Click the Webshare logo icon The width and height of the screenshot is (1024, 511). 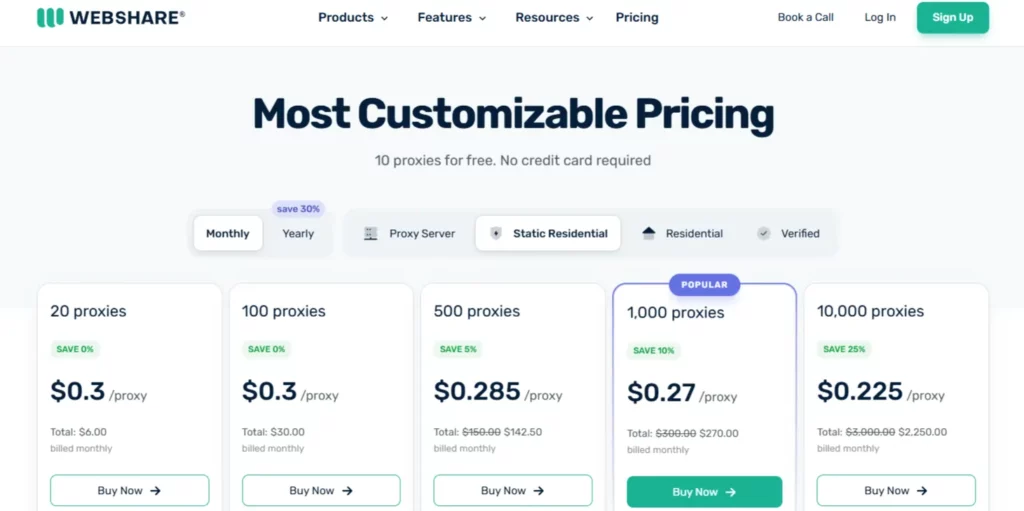coord(50,17)
